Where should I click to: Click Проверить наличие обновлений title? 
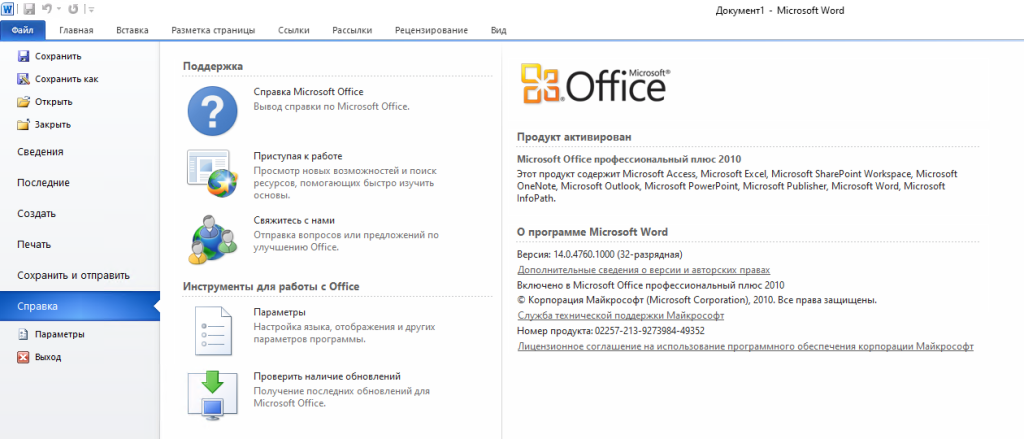pos(327,377)
